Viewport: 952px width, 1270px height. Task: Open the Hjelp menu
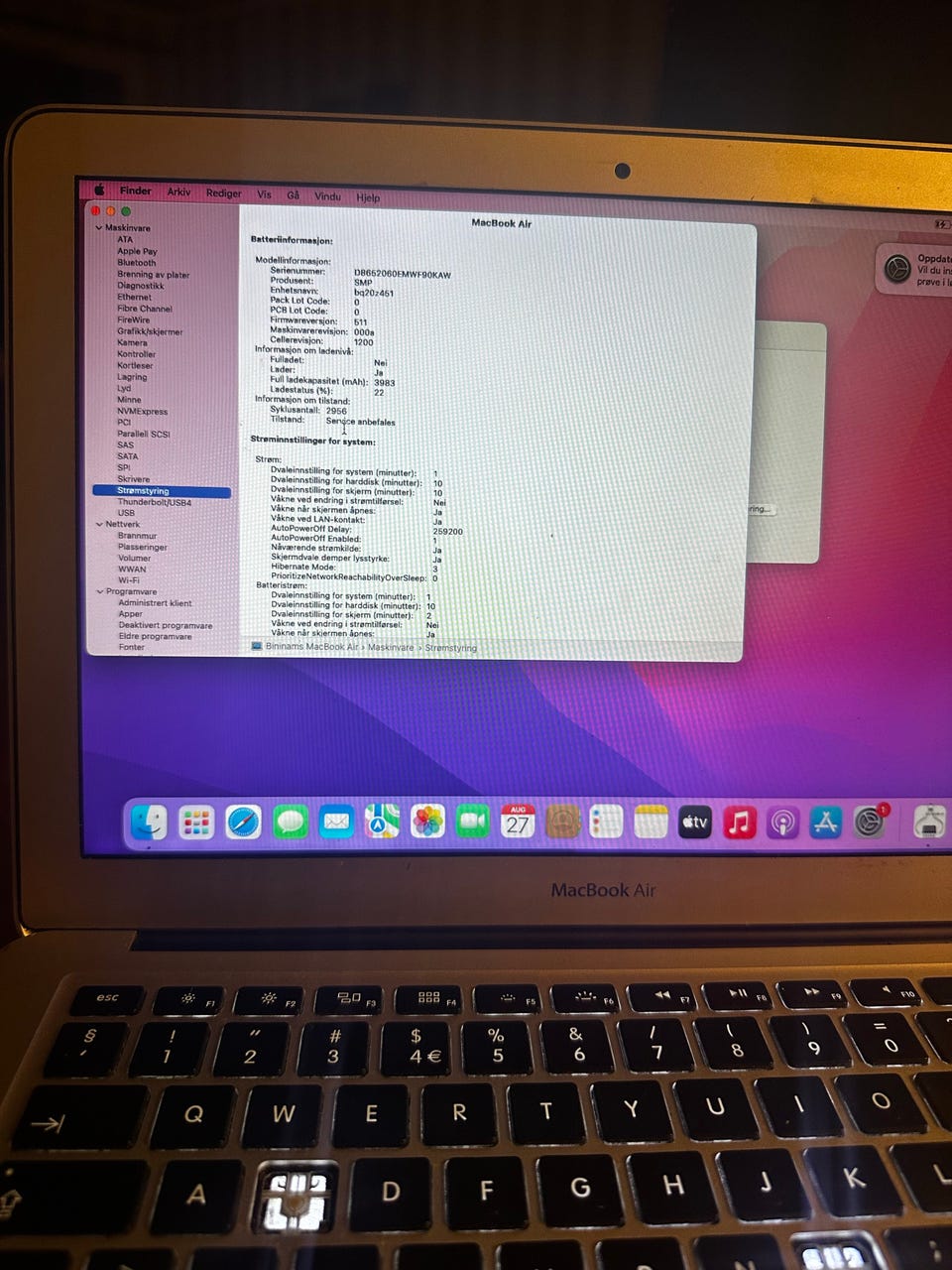pyautogui.click(x=368, y=197)
